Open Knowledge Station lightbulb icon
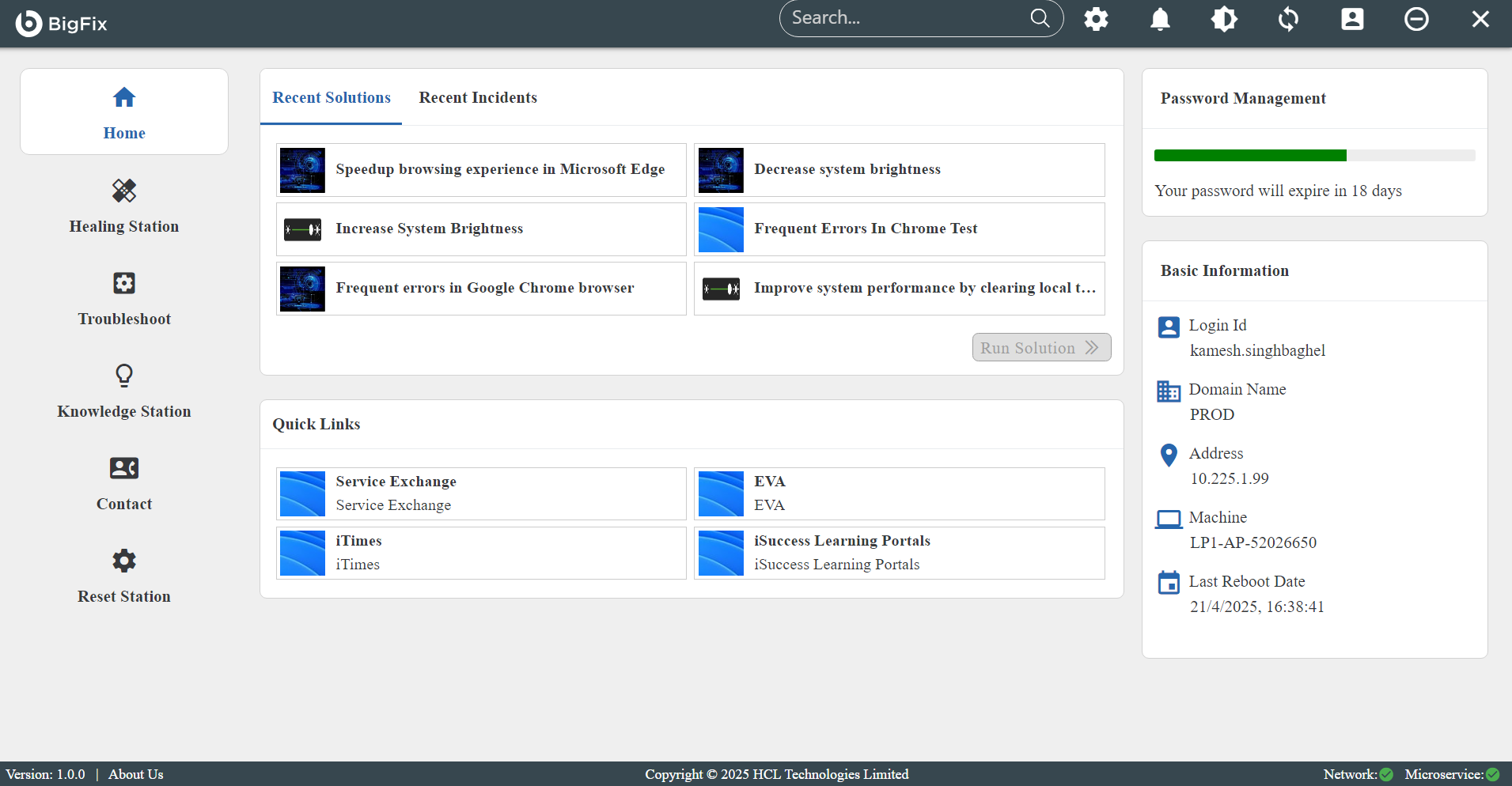 pyautogui.click(x=124, y=375)
